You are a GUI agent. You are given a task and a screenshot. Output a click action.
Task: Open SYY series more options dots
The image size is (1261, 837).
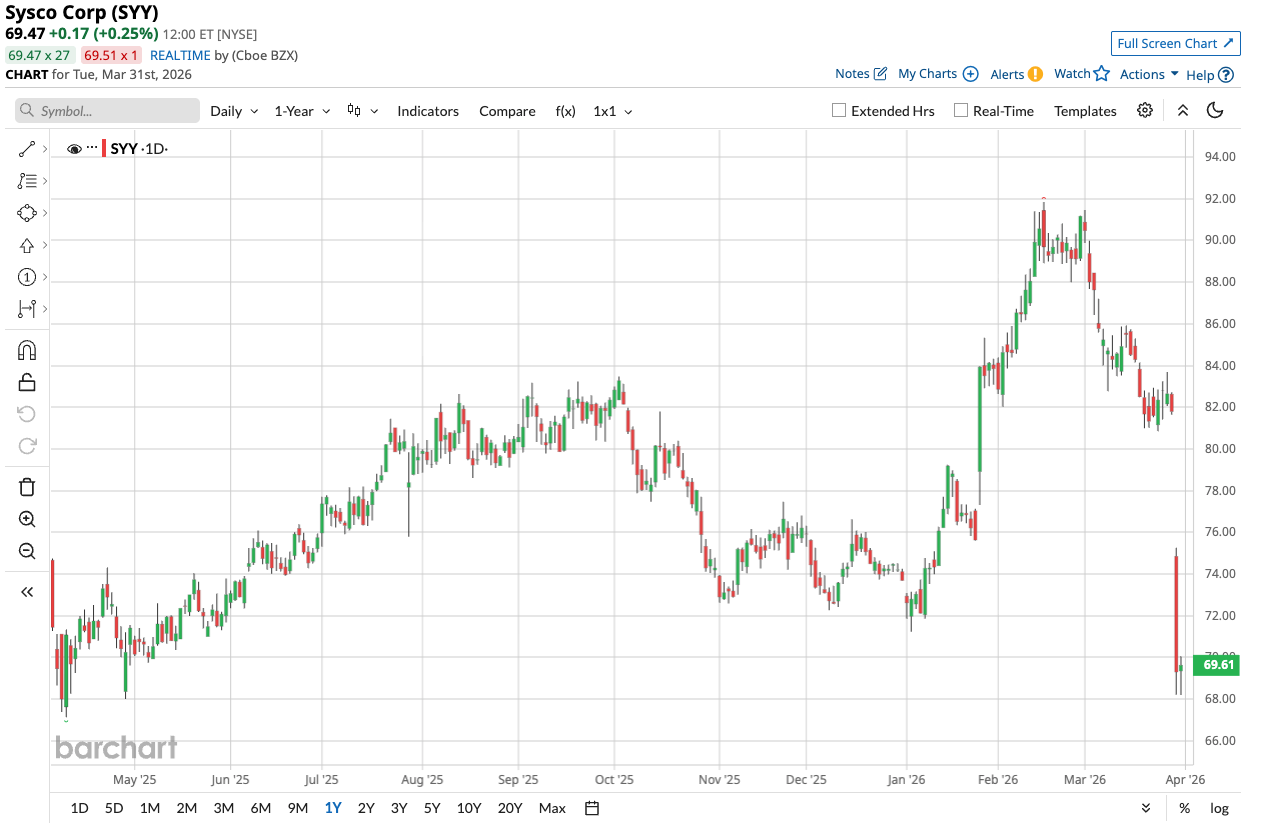92,148
